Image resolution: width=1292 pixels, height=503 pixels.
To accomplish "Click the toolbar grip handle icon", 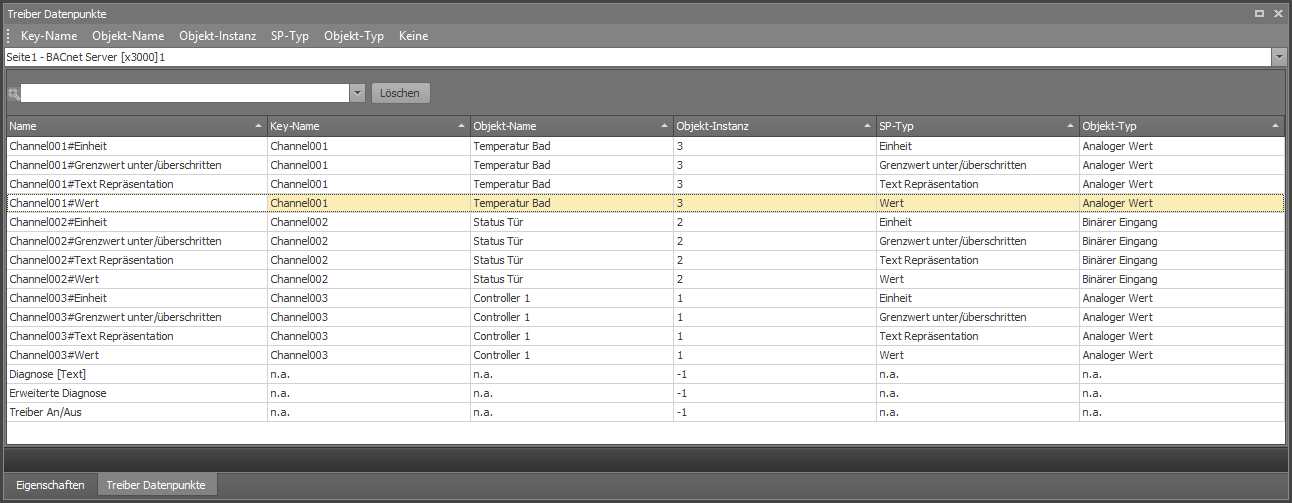I will [x=9, y=36].
